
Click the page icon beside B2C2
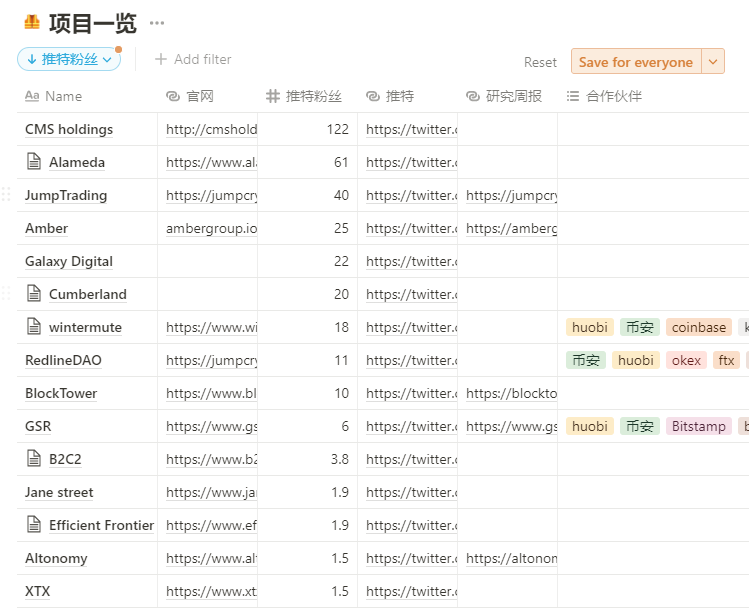click(34, 458)
